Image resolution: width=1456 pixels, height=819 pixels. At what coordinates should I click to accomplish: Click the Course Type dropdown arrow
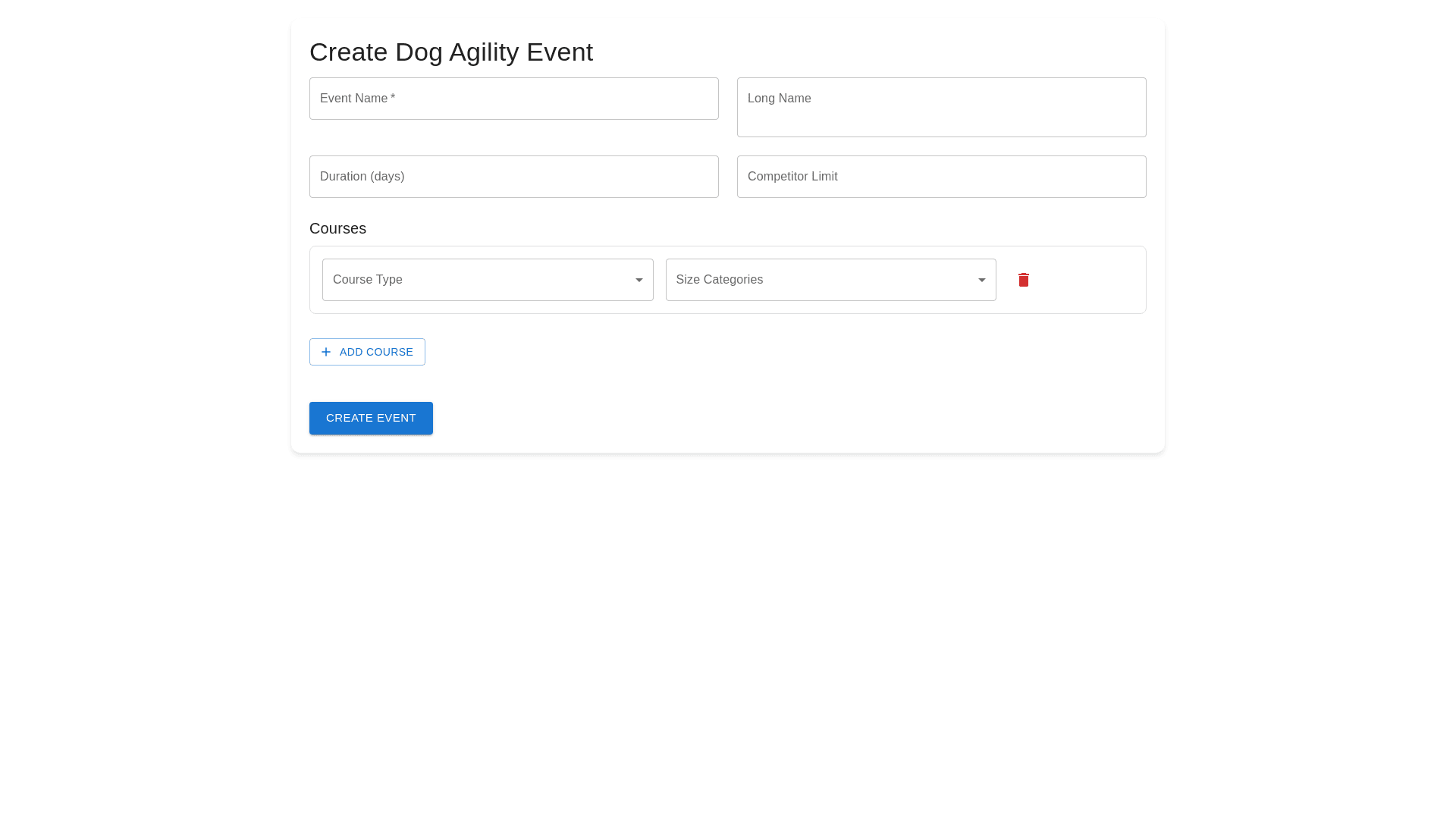click(639, 280)
